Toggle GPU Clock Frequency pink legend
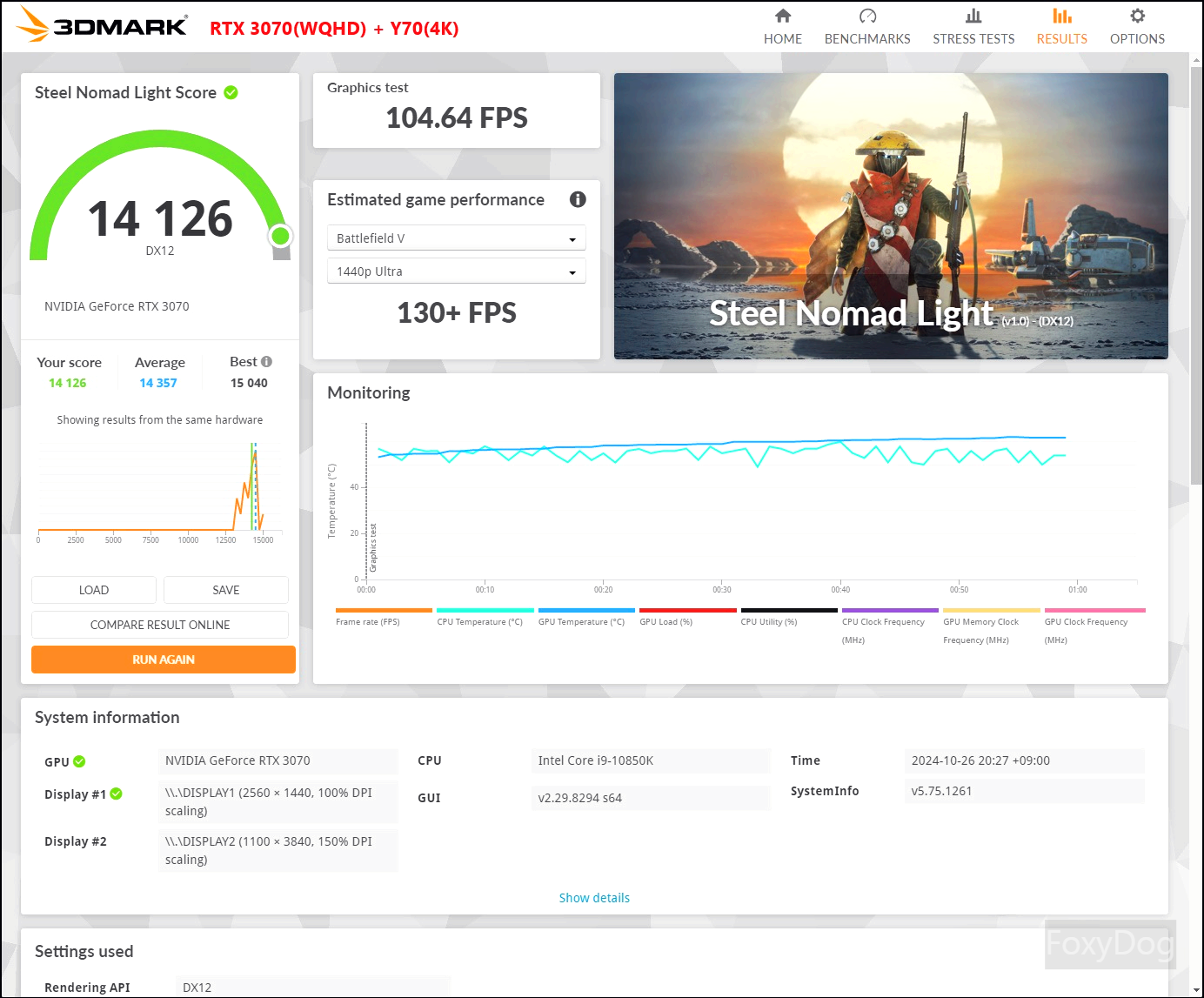The image size is (1204, 998). [x=1094, y=626]
